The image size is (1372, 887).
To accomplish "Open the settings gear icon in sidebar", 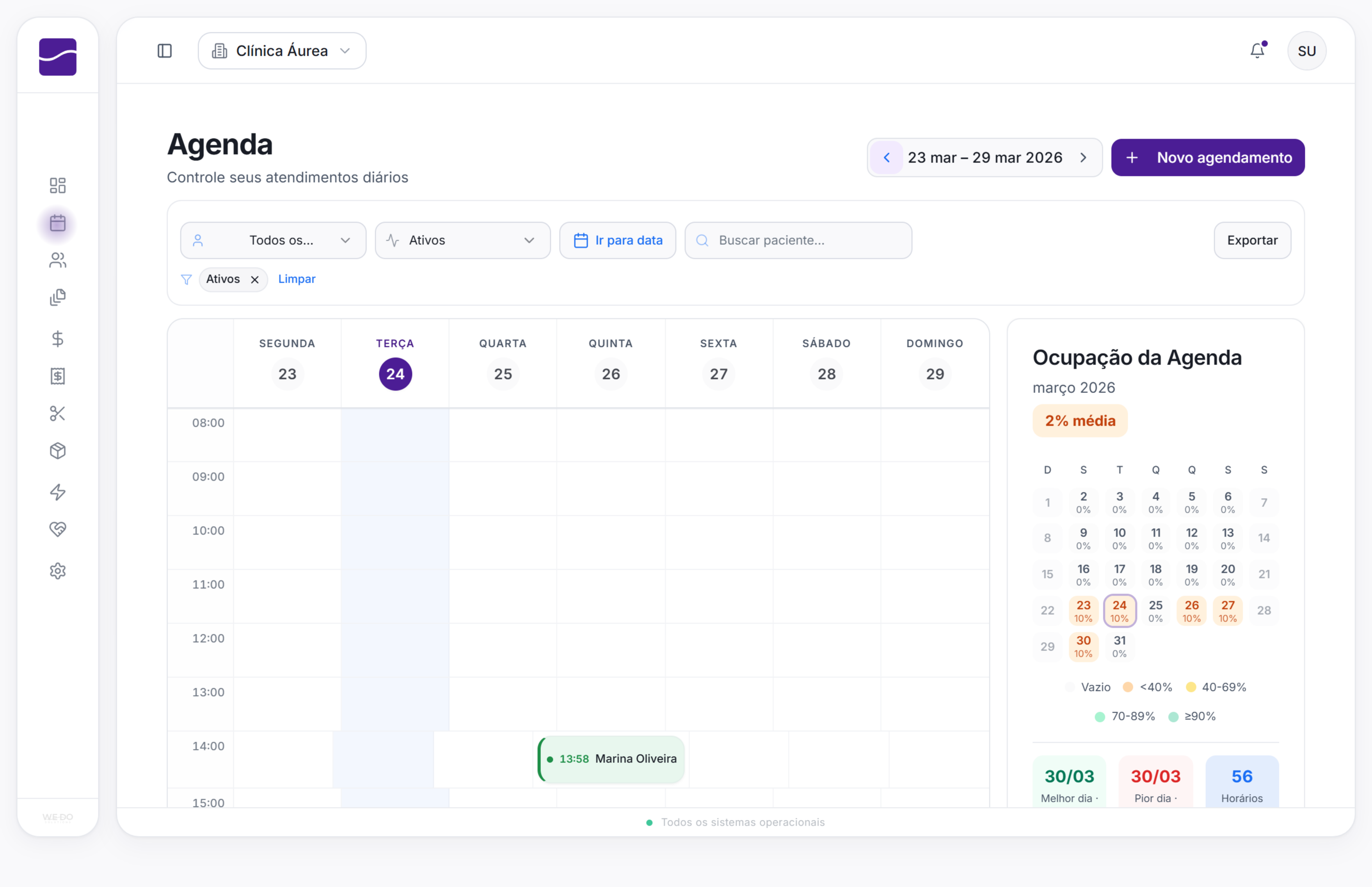I will point(58,571).
